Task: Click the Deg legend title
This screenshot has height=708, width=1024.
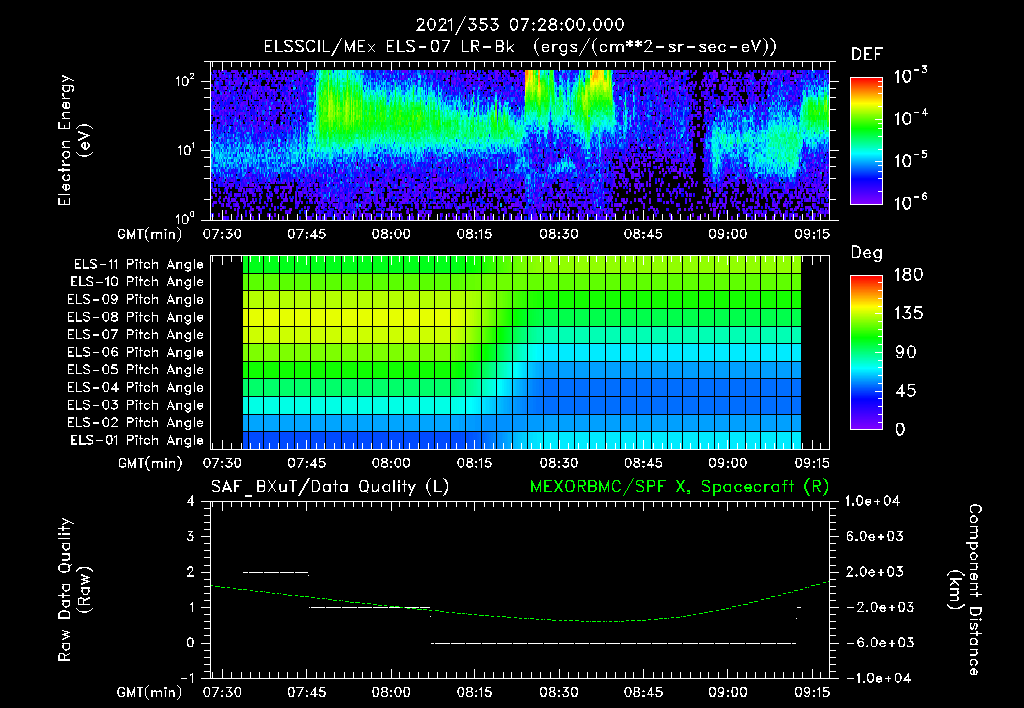Action: click(x=867, y=253)
